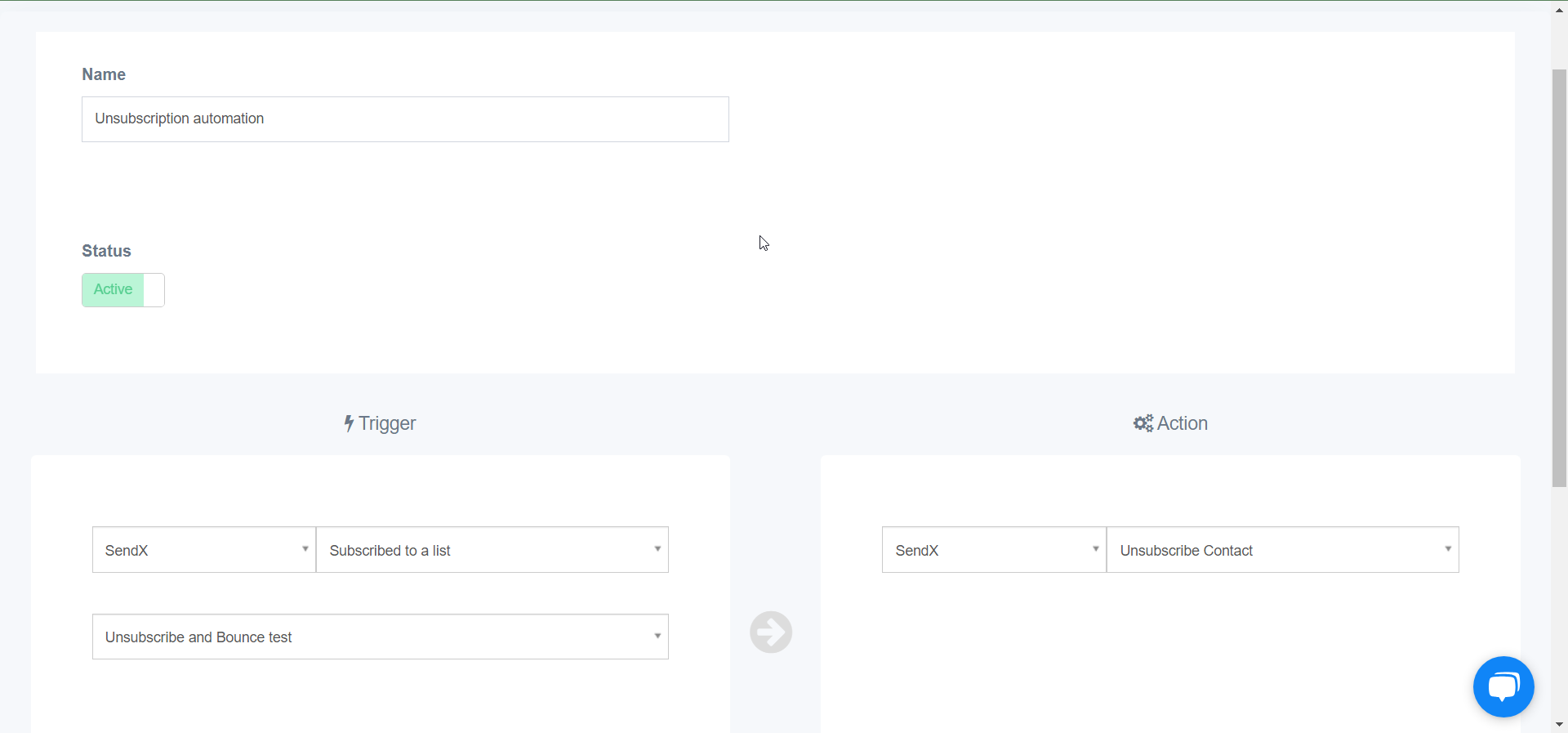Viewport: 1568px width, 733px height.
Task: Open the chat support widget
Action: (x=1503, y=686)
